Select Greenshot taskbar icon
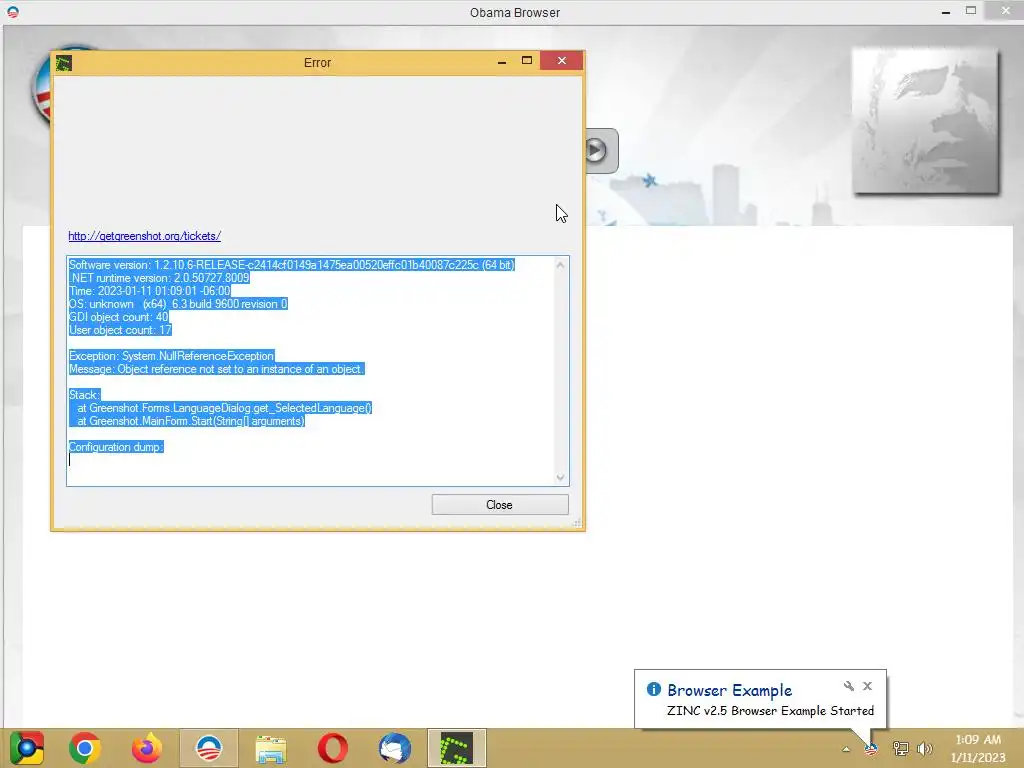 point(456,748)
